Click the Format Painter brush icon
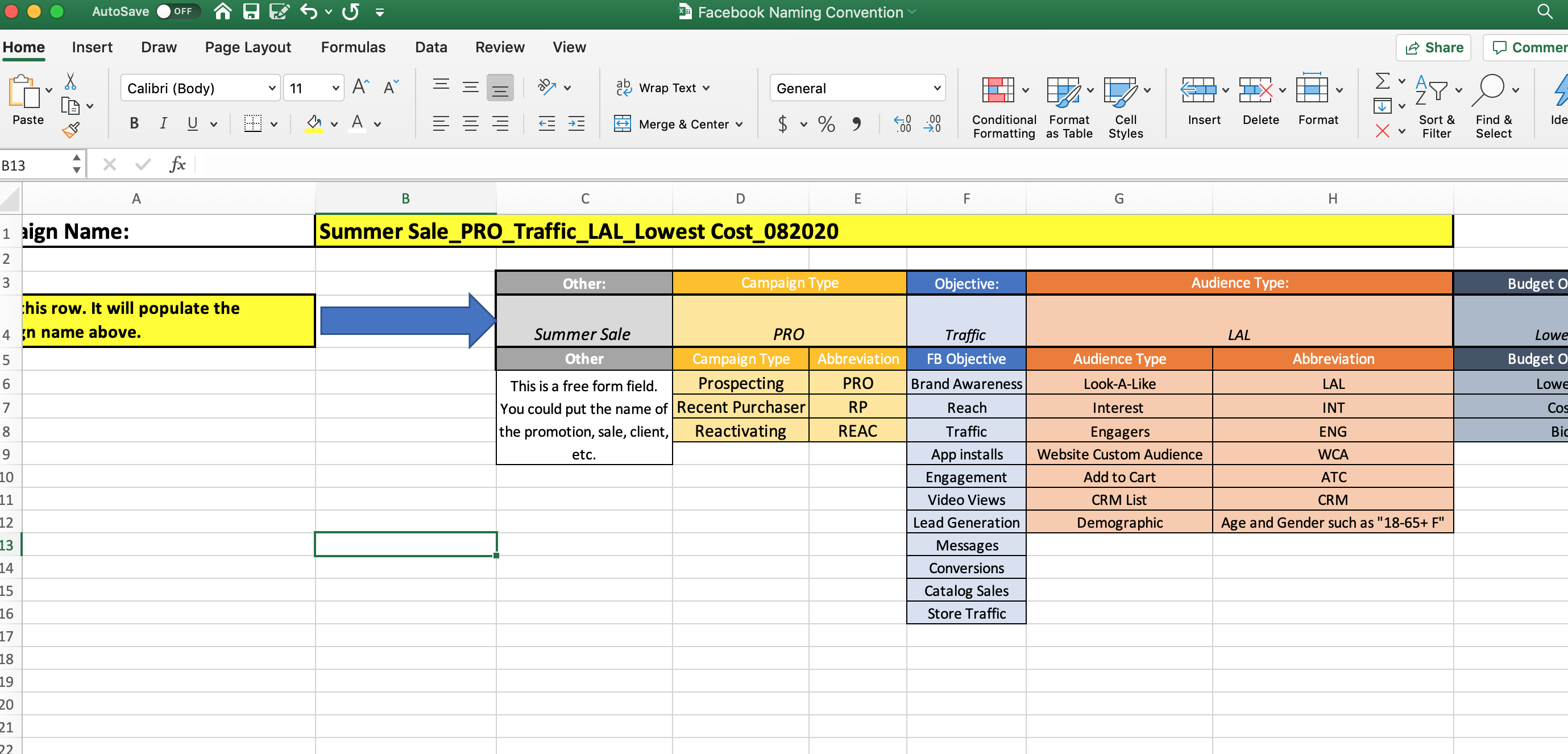 coord(70,130)
